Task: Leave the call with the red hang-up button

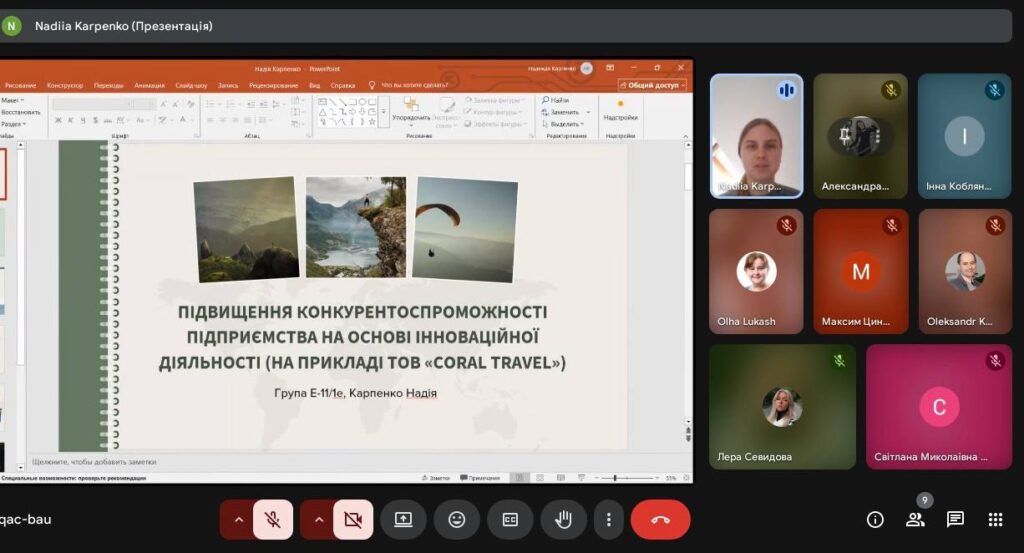Action: (x=660, y=520)
